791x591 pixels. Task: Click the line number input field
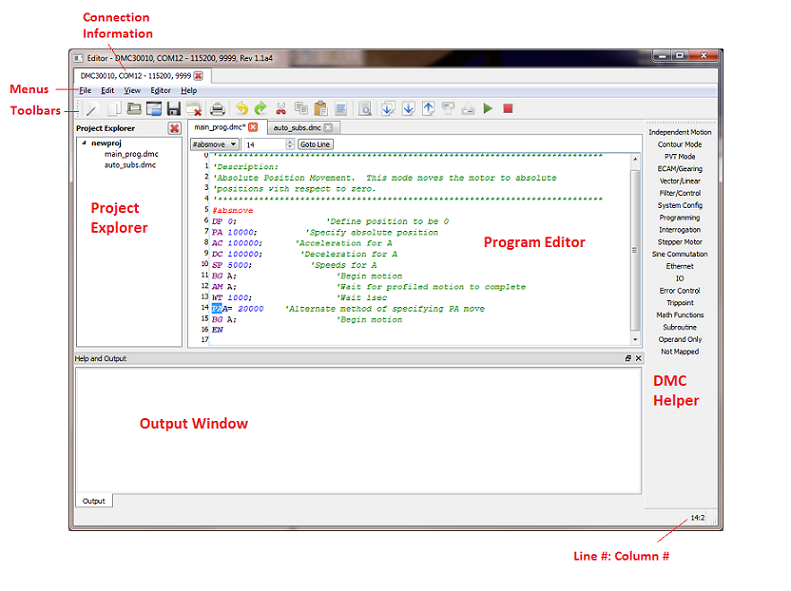point(265,144)
